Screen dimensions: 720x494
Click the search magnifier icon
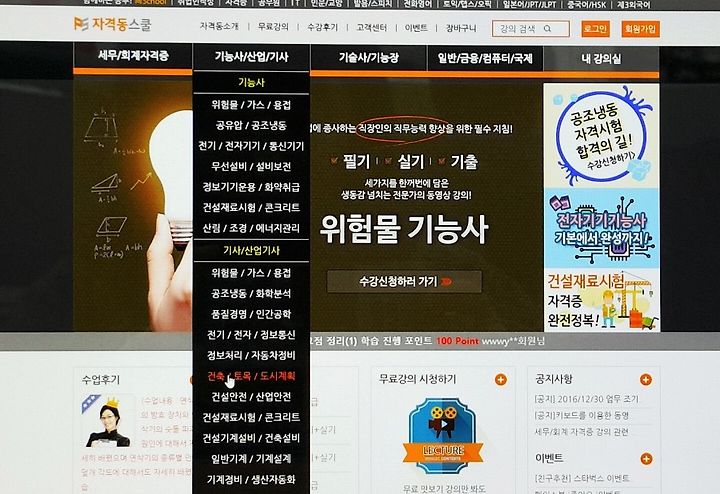tap(547, 28)
